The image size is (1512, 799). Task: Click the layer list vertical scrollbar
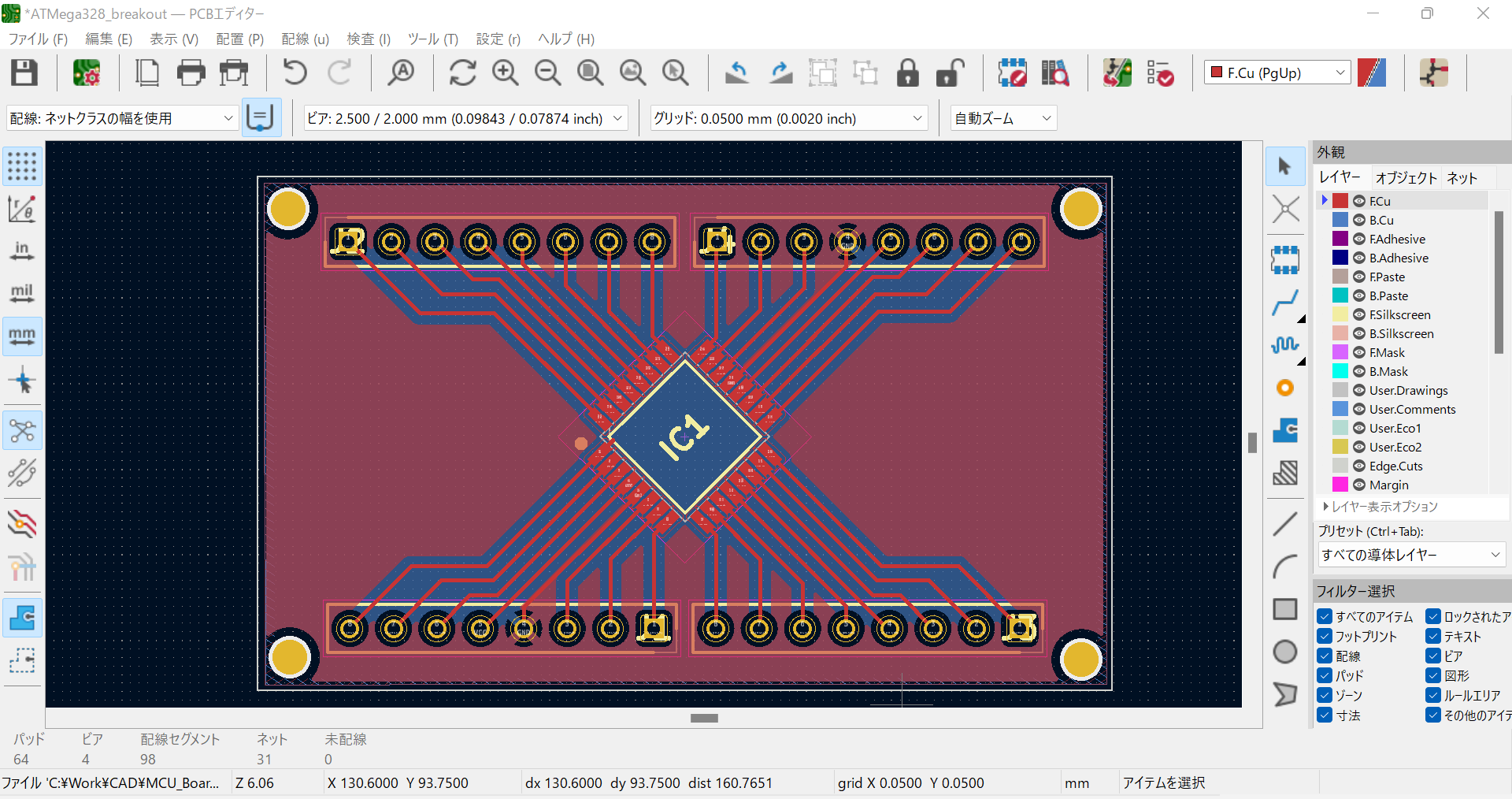click(1499, 282)
